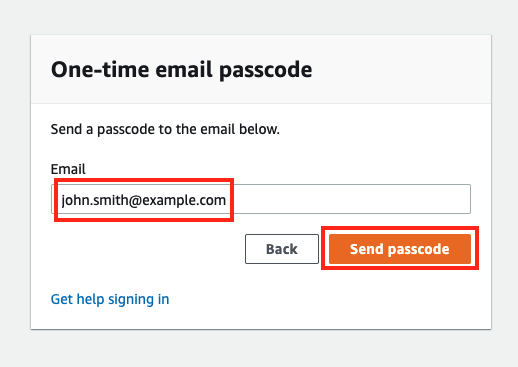The image size is (518, 367).
Task: Click the gray page background outside the card
Action: tap(259, 17)
